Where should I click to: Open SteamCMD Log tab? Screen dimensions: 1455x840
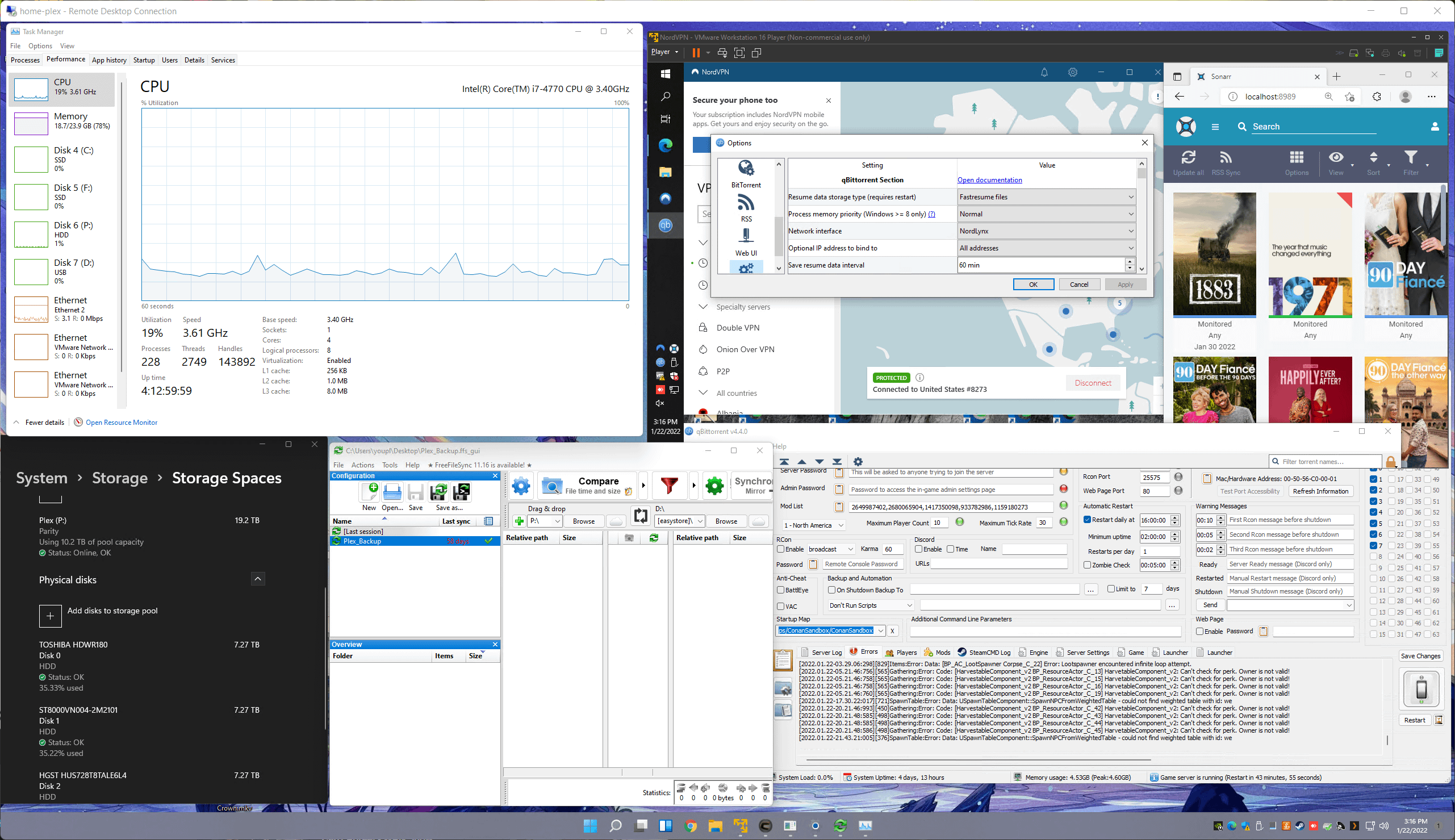pyautogui.click(x=984, y=653)
